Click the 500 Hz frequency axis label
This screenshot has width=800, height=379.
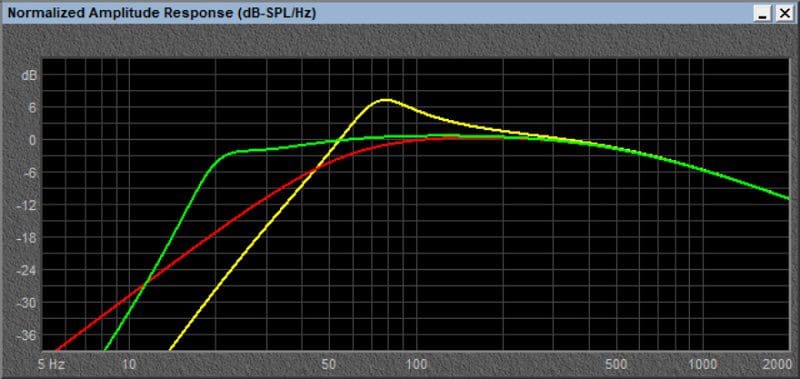[617, 364]
